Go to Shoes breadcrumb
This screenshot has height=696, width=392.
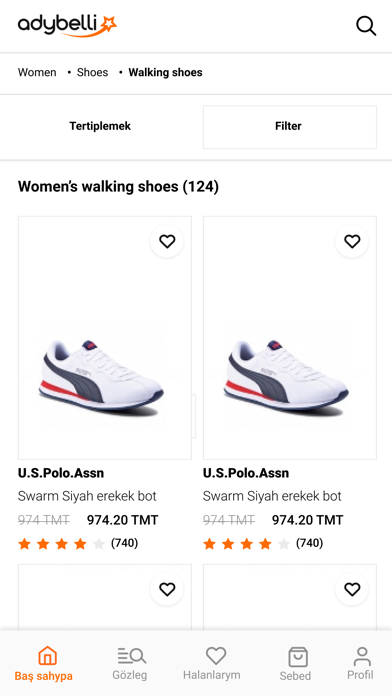click(92, 72)
